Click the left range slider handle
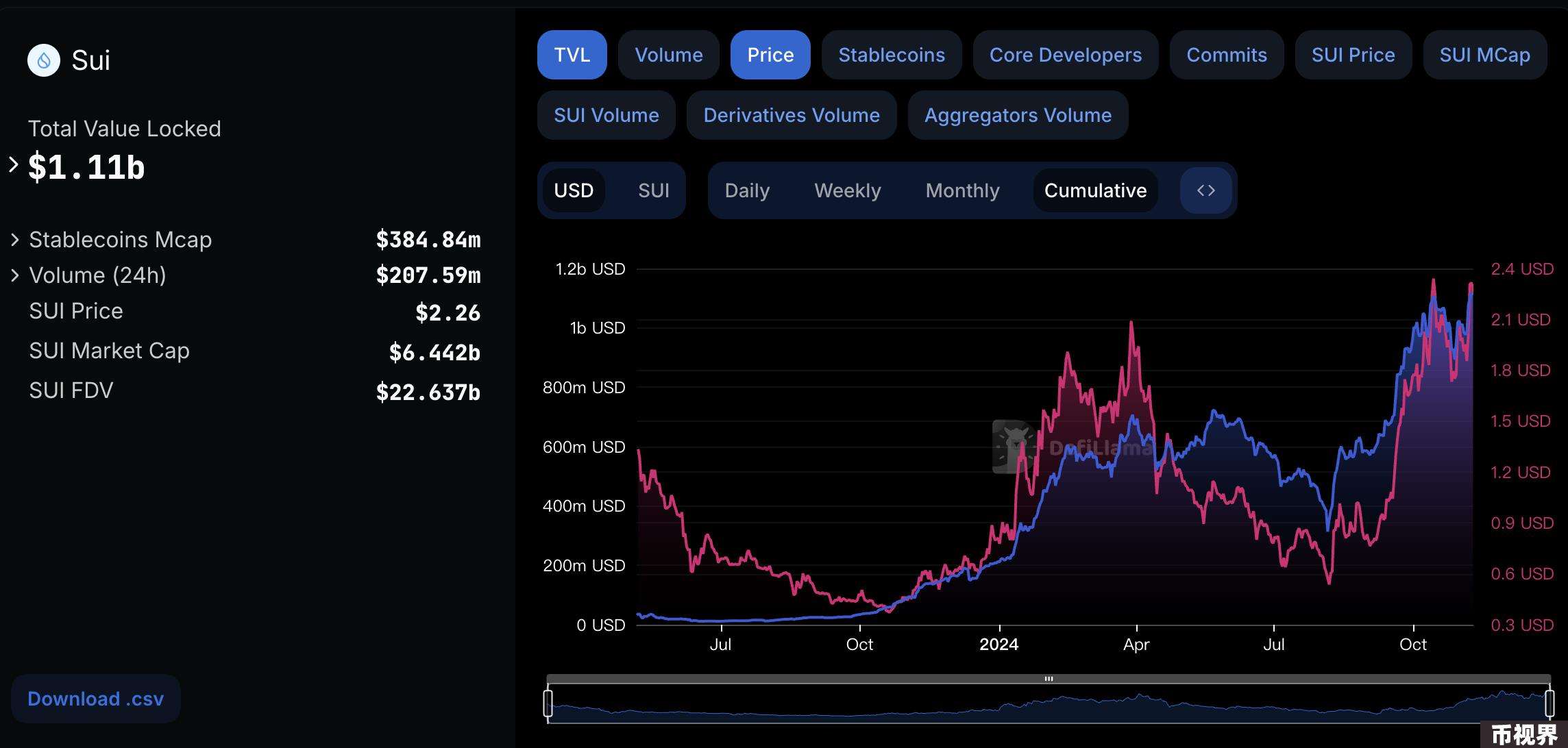 (548, 703)
